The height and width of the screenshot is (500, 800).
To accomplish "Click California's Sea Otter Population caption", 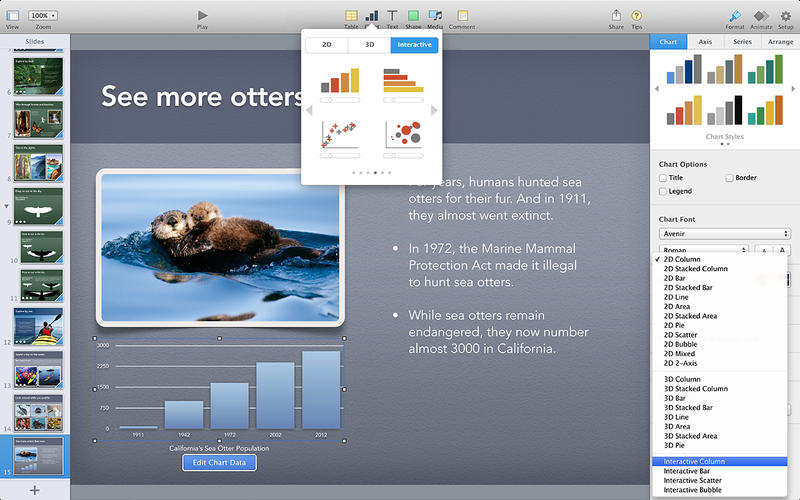I will pyautogui.click(x=219, y=448).
